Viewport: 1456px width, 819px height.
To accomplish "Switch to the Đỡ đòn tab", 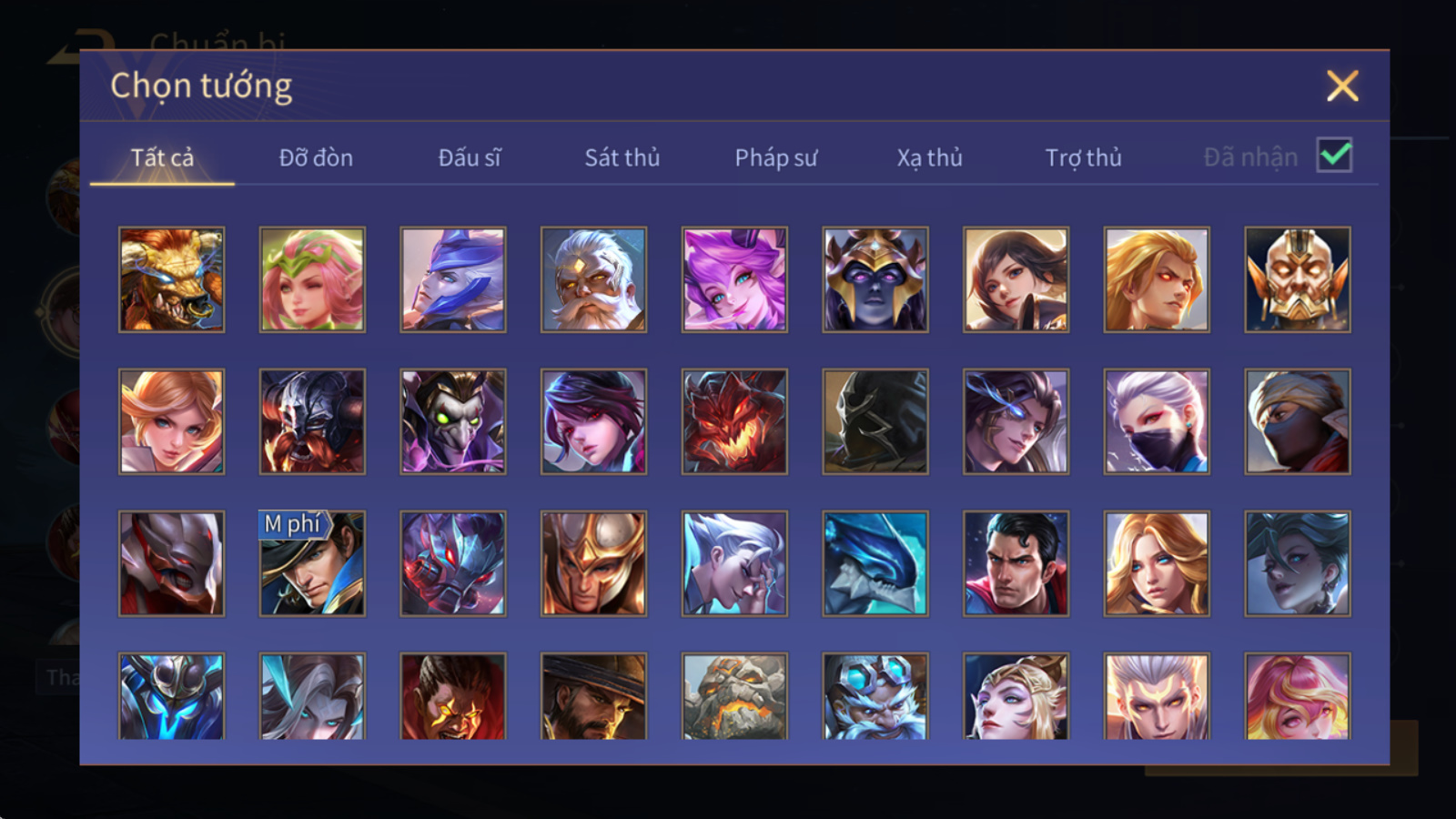I will pos(316,157).
